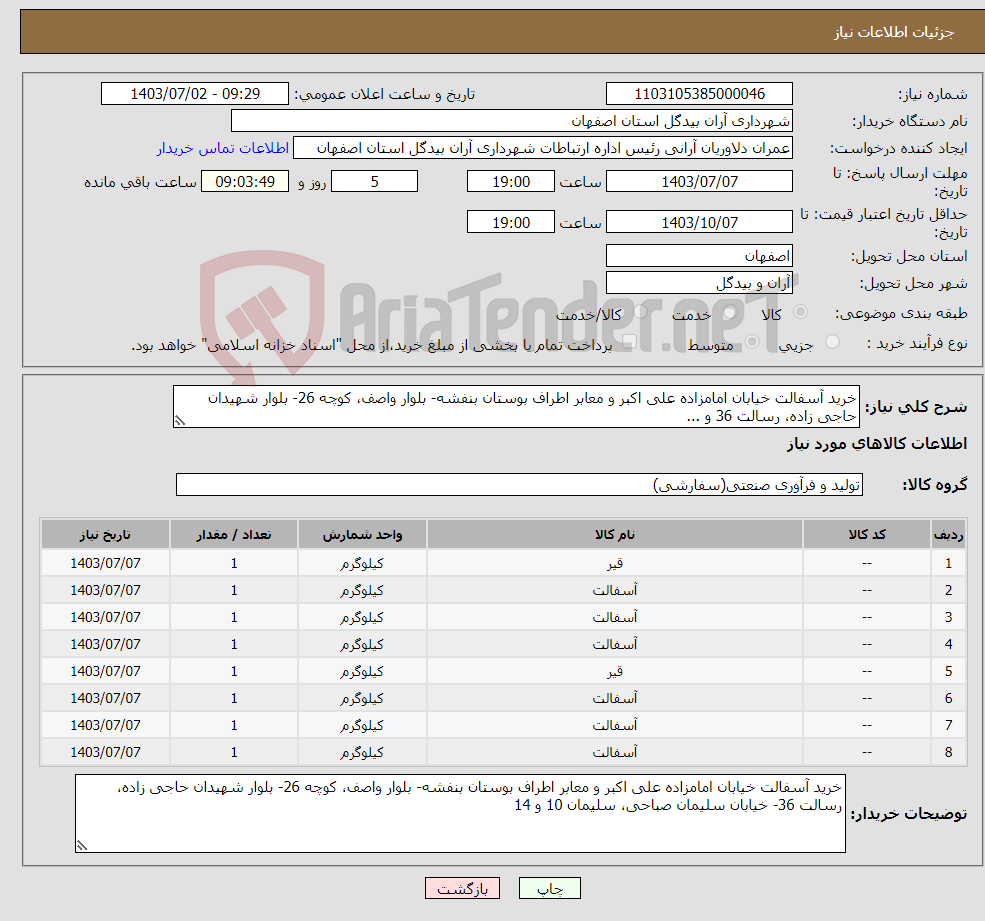
Task: Click کیلوگرم unit in row 1
Action: [362, 564]
